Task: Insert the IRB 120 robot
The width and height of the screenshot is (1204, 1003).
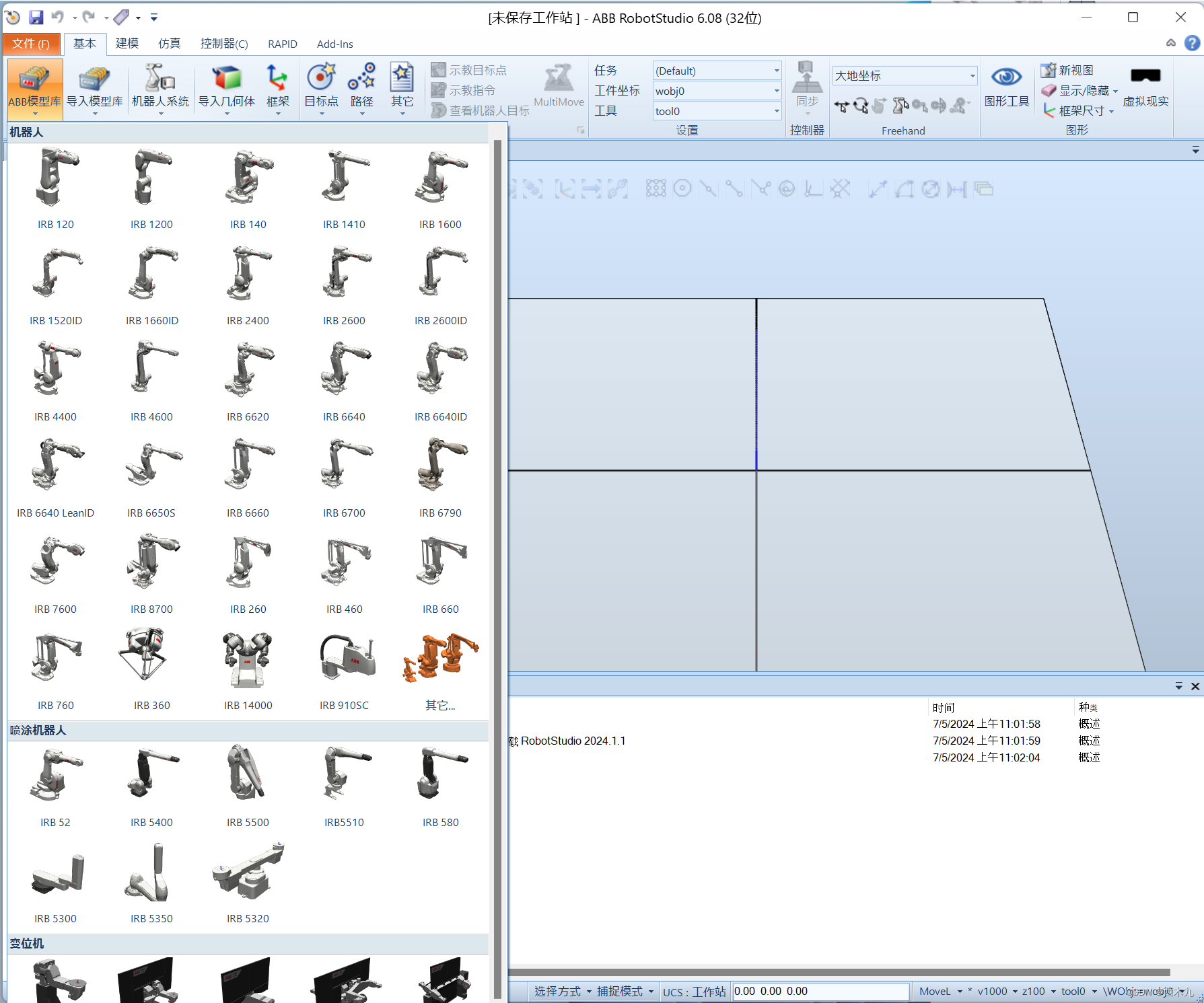Action: click(x=56, y=188)
